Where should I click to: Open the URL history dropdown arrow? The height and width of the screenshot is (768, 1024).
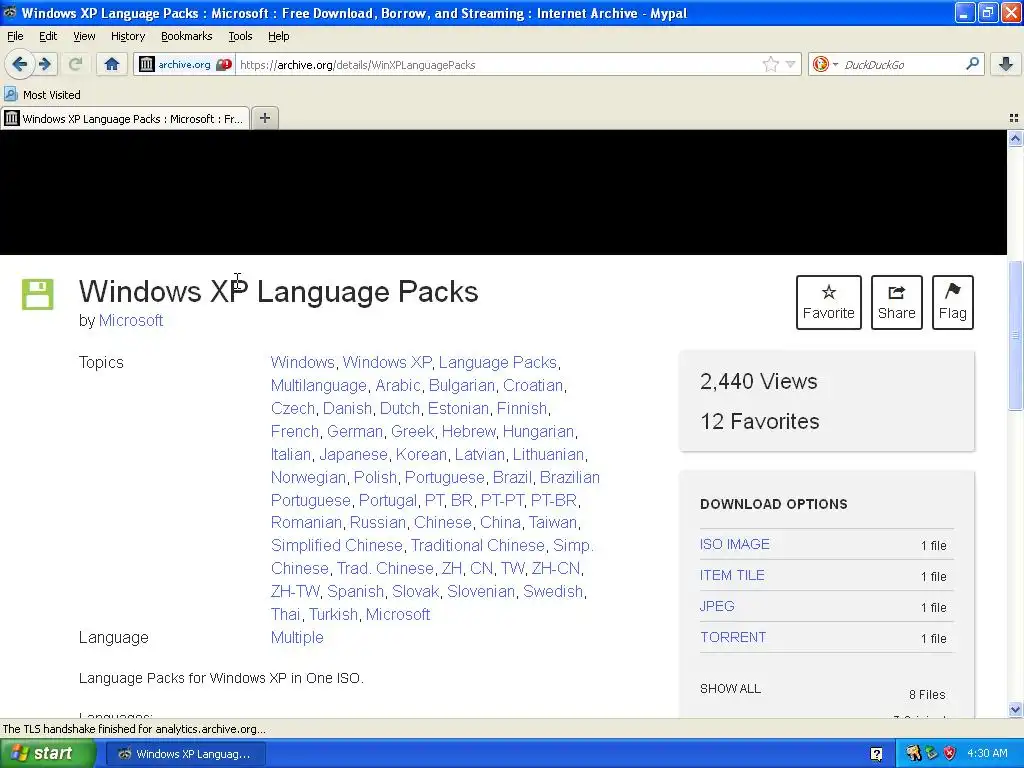(790, 64)
